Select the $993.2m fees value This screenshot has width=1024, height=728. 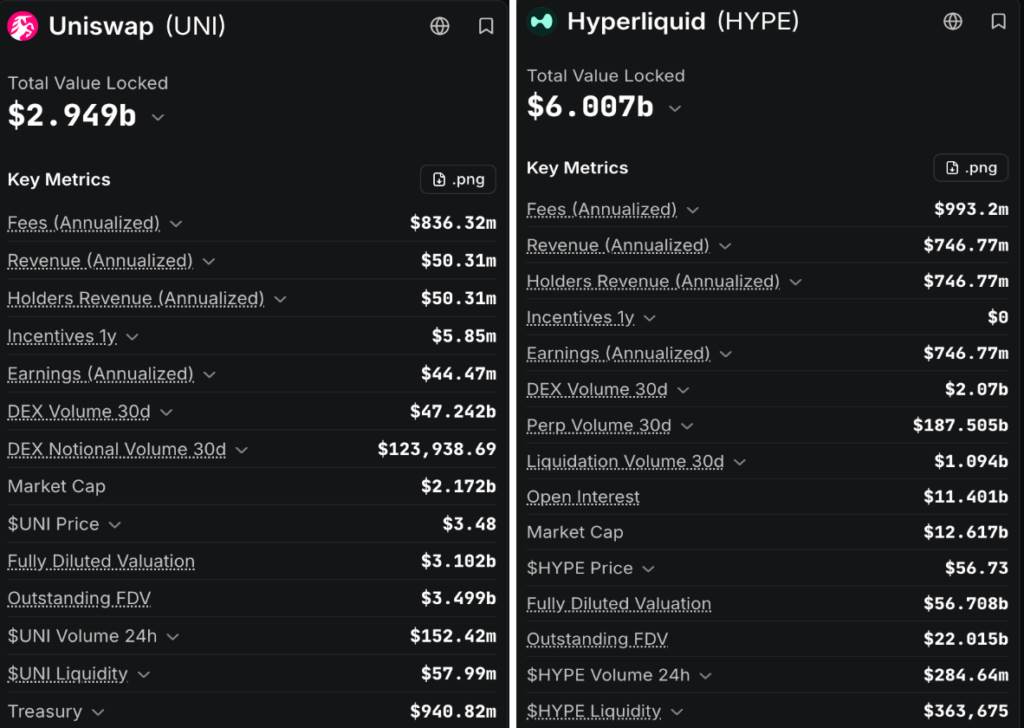pyautogui.click(x=971, y=210)
